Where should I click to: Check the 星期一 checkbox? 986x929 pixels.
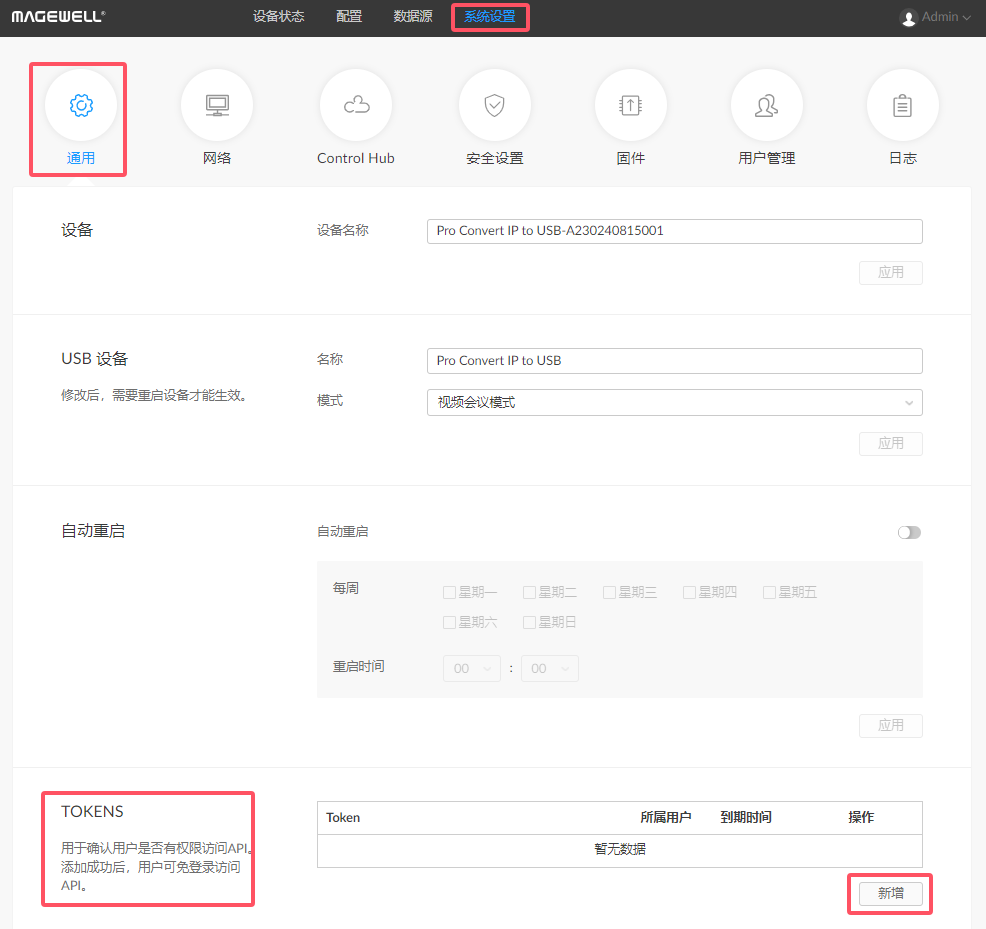tap(450, 592)
